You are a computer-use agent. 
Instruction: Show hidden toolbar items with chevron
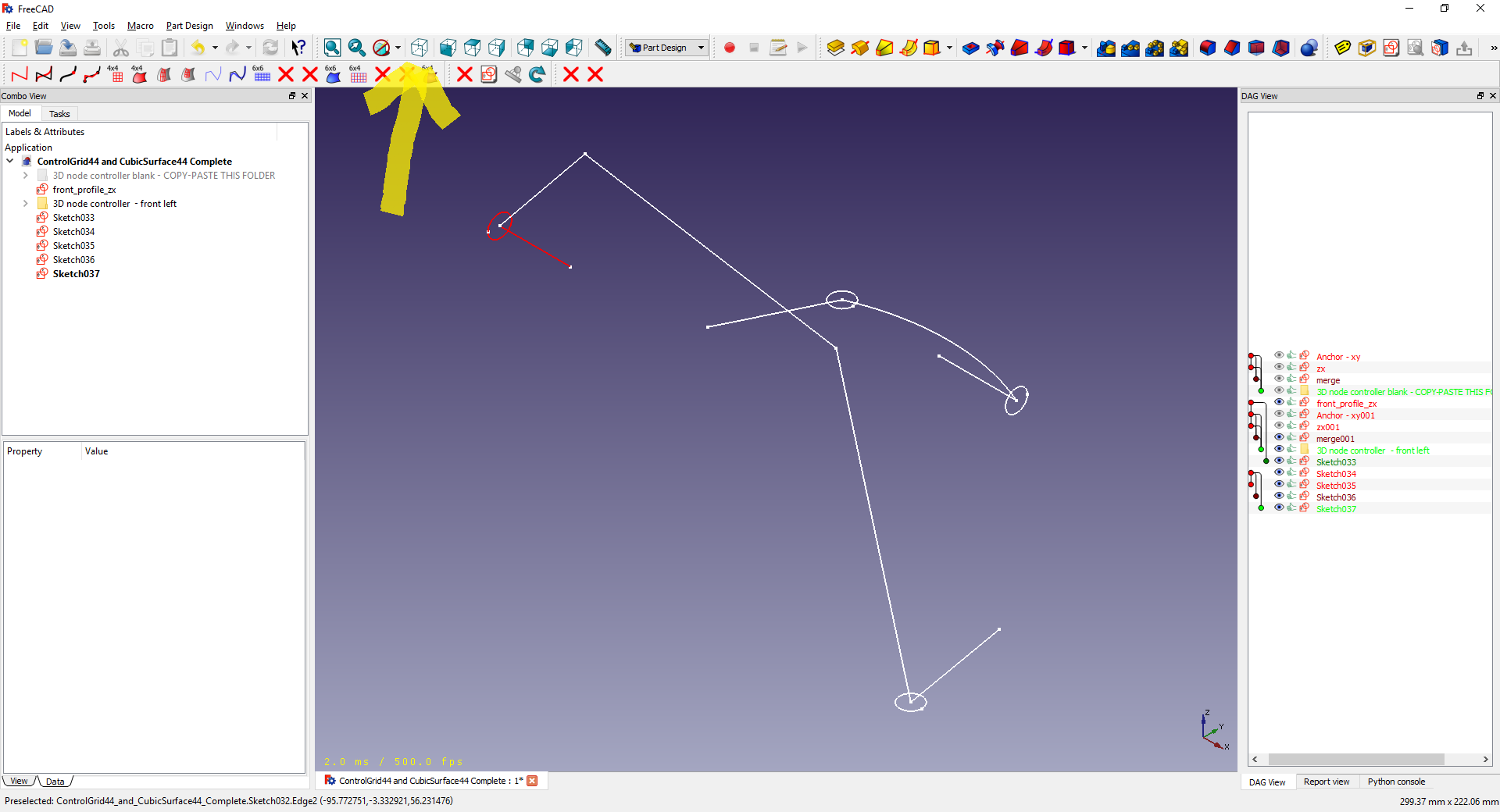[1494, 48]
